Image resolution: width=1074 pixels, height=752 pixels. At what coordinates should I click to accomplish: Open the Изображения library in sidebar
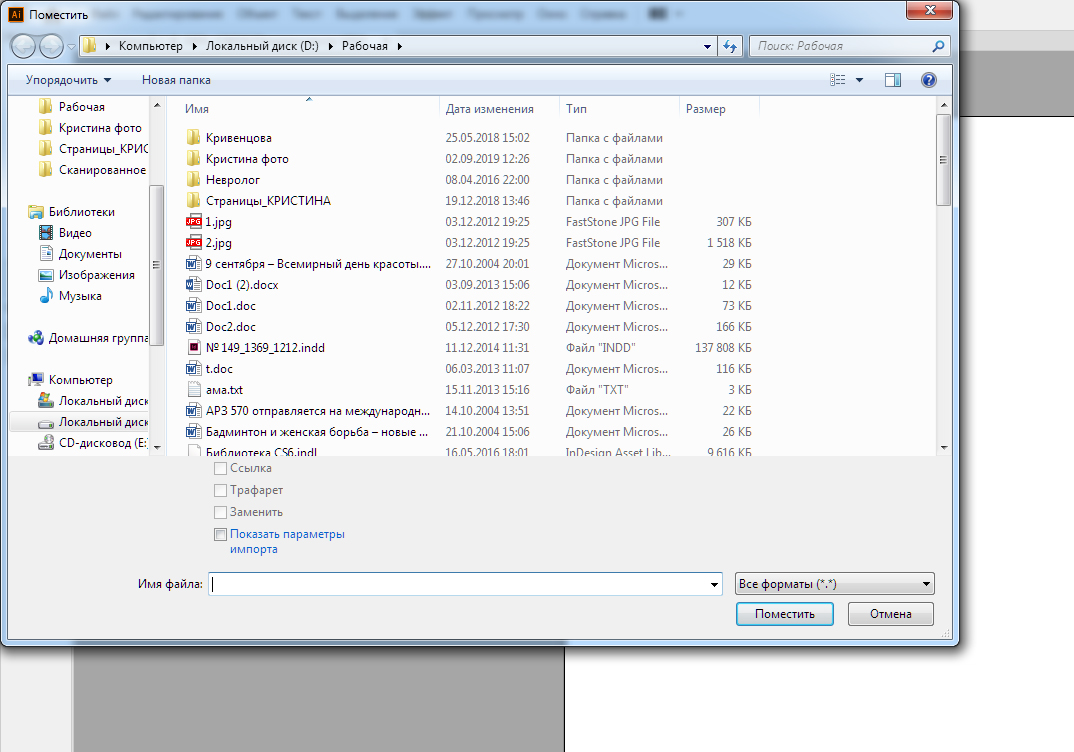click(x=87, y=275)
